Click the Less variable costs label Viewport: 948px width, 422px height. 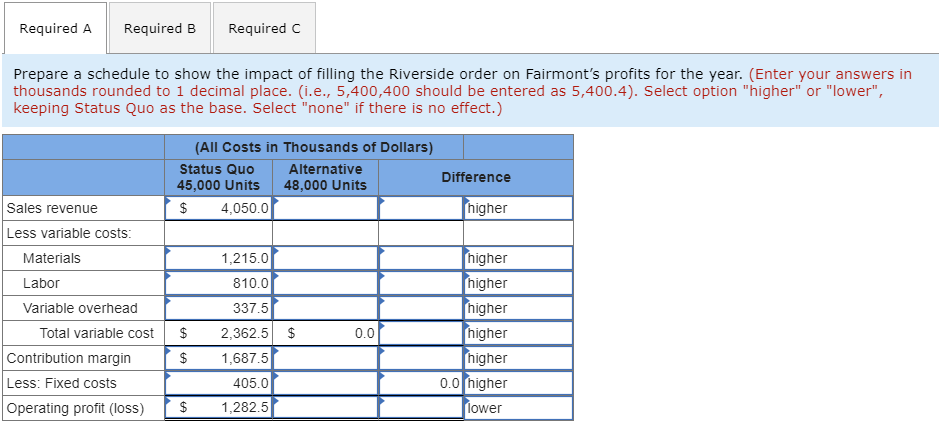pyautogui.click(x=69, y=233)
